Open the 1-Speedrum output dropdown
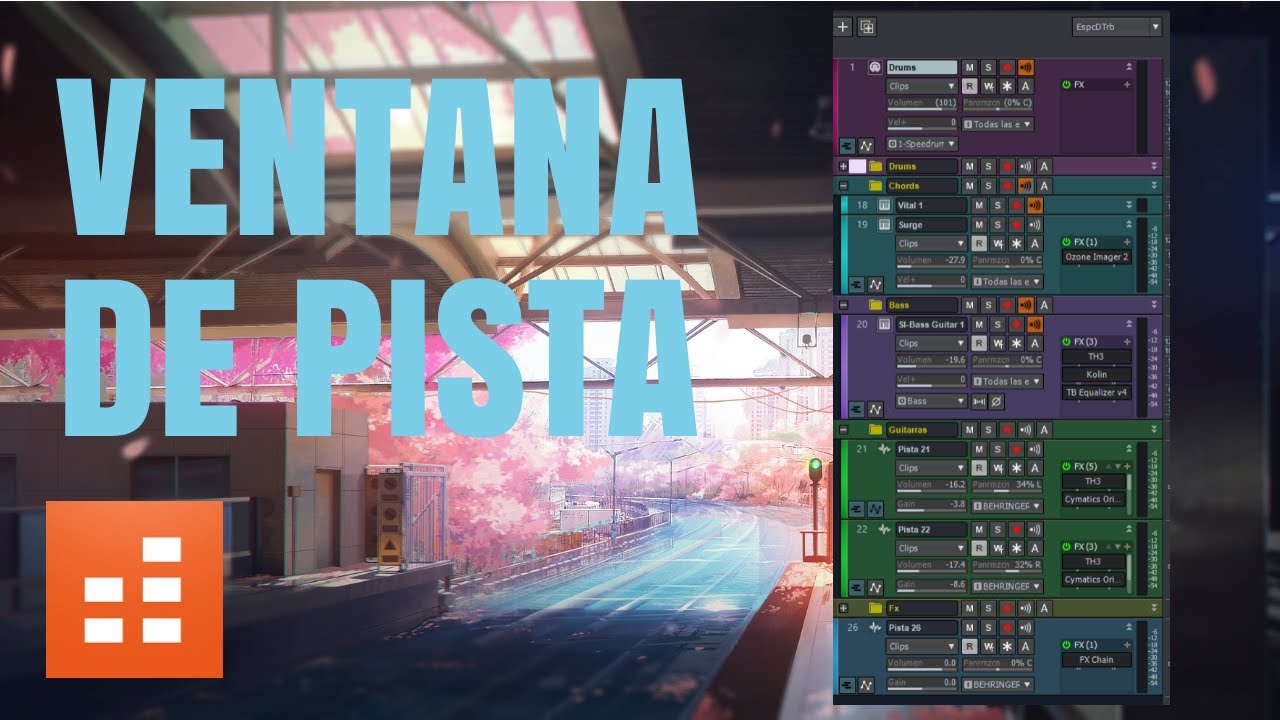 click(x=923, y=144)
